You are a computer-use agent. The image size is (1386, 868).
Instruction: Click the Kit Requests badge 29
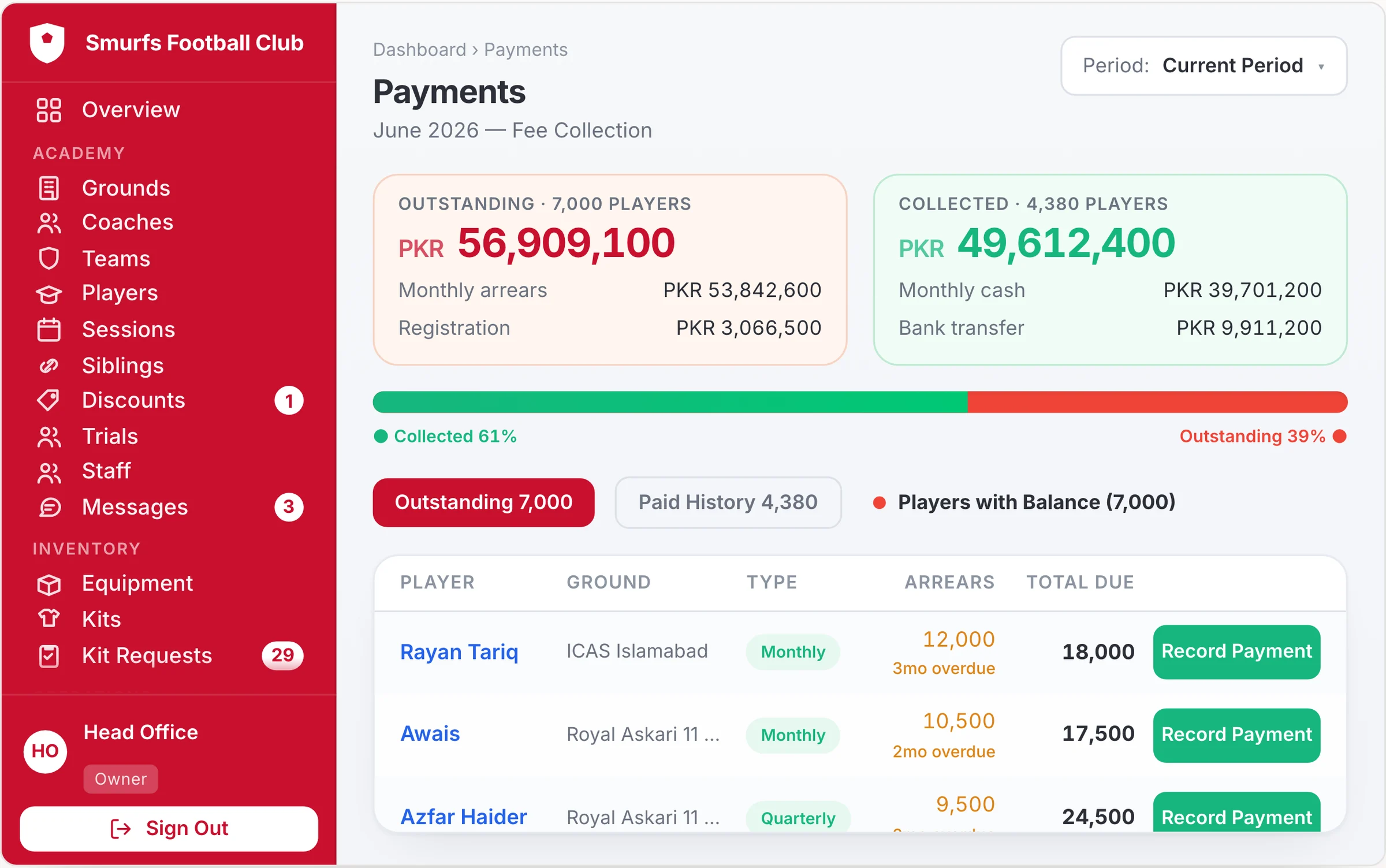(x=282, y=655)
